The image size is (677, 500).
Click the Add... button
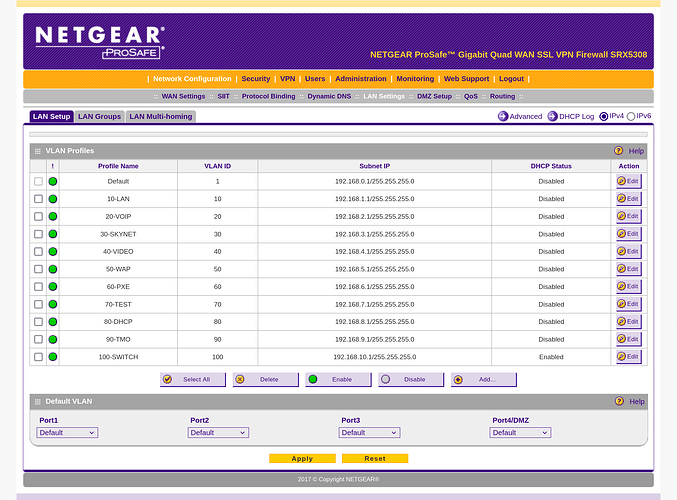point(484,380)
